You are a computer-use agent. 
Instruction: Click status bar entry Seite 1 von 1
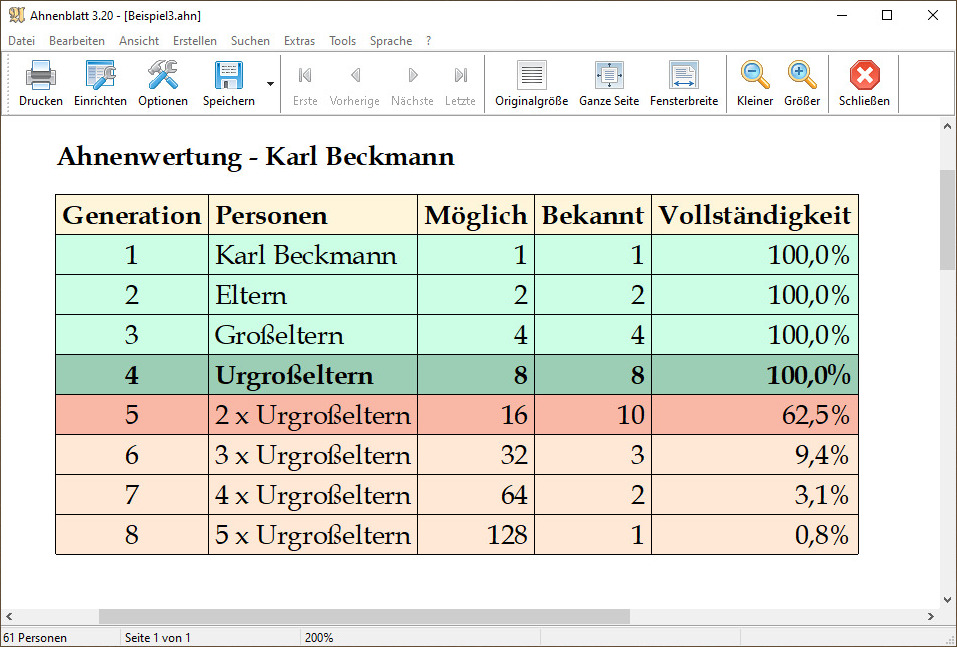[157, 638]
